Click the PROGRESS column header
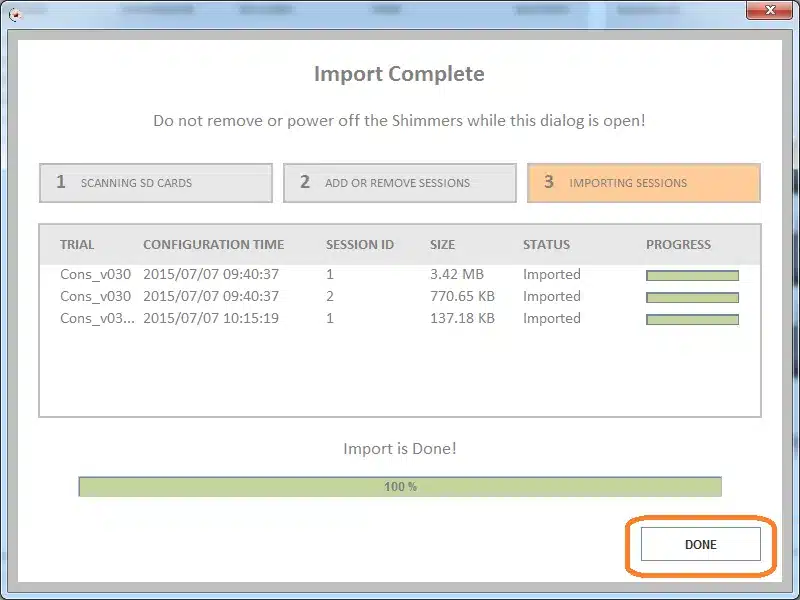 coord(678,244)
